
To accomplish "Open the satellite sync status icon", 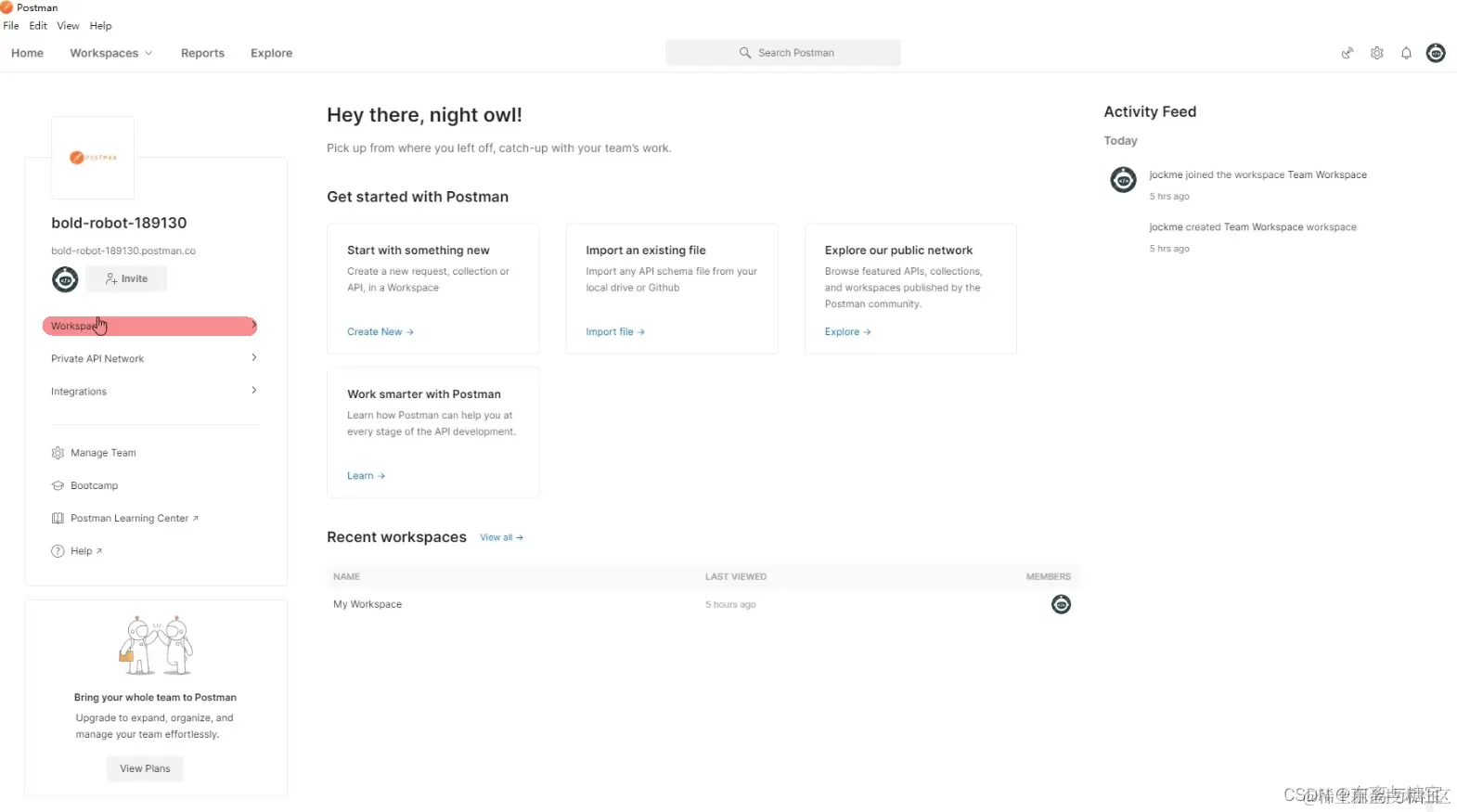I will [x=1347, y=53].
